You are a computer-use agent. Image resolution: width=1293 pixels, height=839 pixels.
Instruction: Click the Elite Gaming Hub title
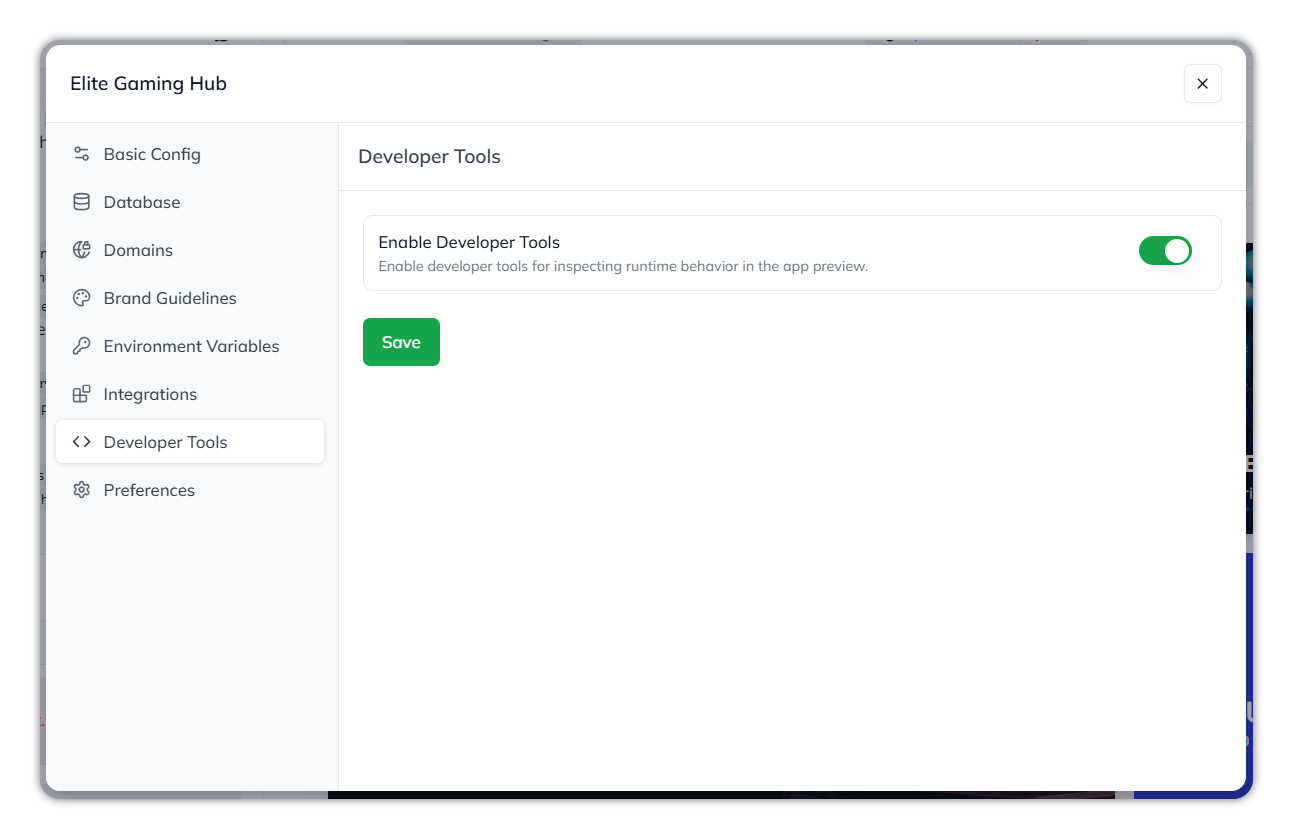click(x=148, y=84)
